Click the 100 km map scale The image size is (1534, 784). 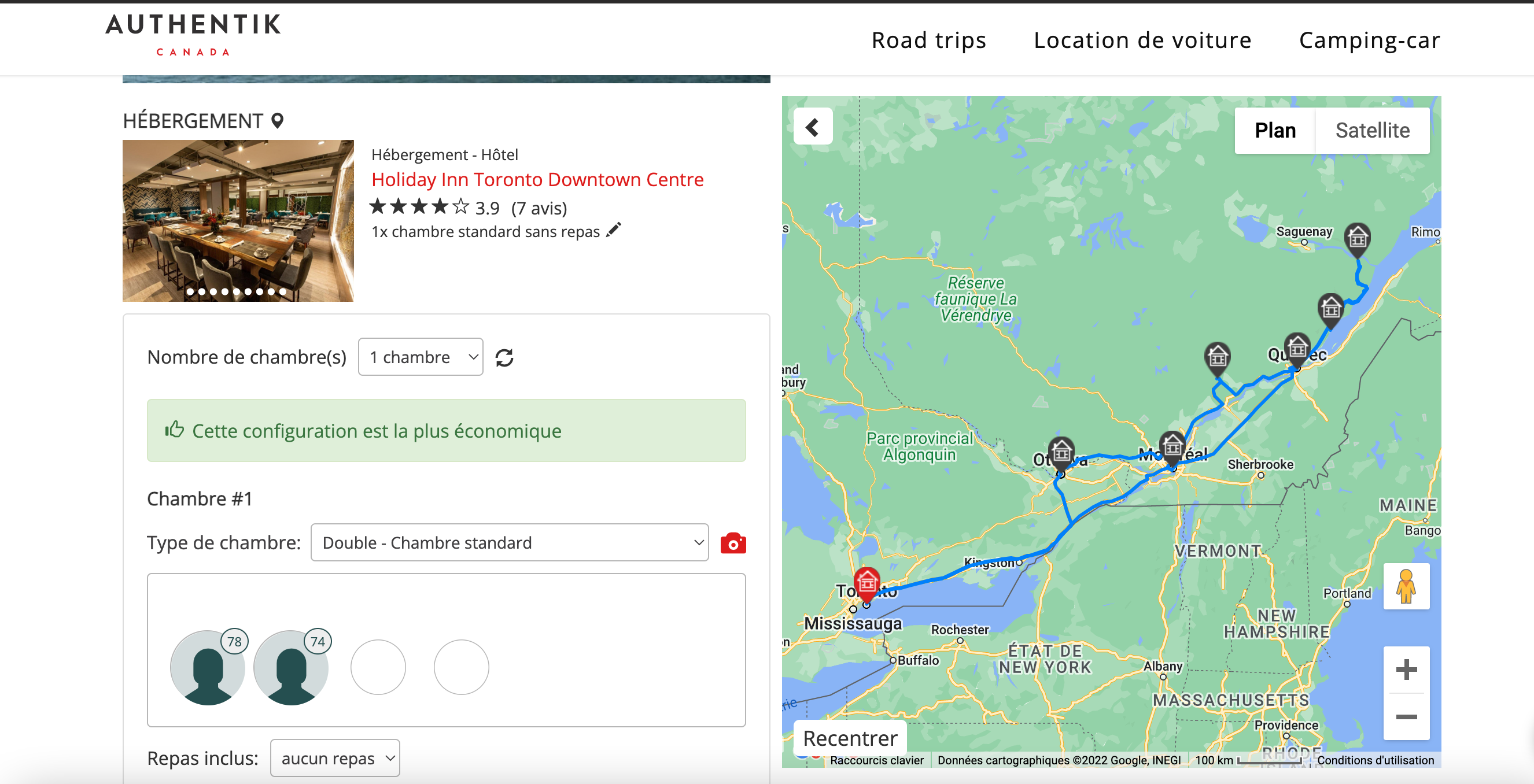point(1248,760)
